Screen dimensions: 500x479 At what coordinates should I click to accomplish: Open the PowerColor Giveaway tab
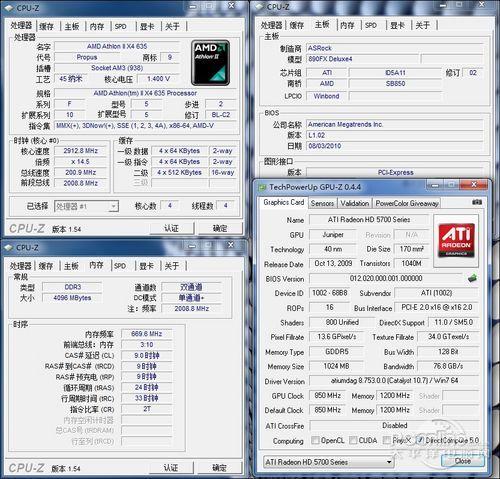407,203
